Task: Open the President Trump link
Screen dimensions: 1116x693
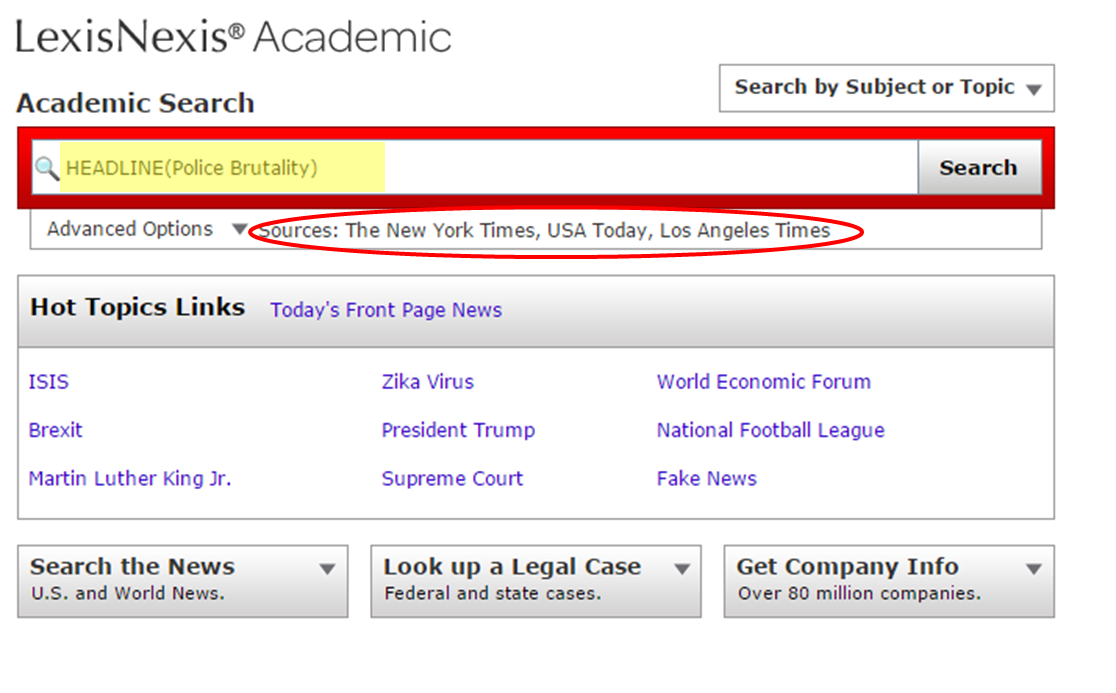Action: [x=458, y=430]
